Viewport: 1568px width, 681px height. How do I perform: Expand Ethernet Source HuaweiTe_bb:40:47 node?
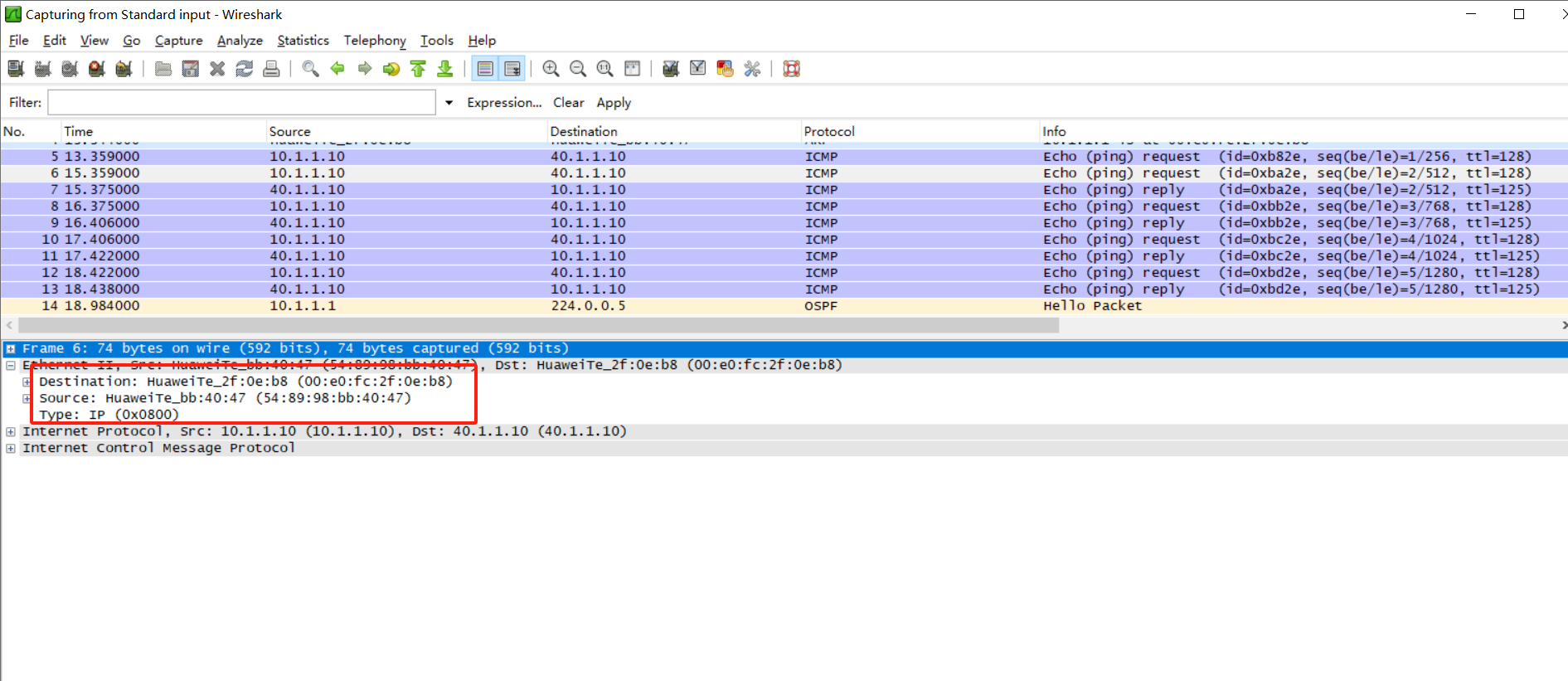[x=27, y=399]
